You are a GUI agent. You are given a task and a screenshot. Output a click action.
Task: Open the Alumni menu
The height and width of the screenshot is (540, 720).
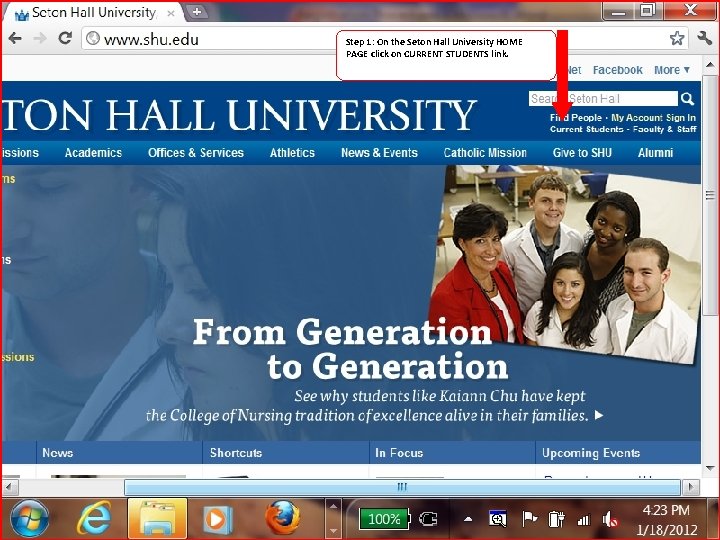[x=655, y=153]
